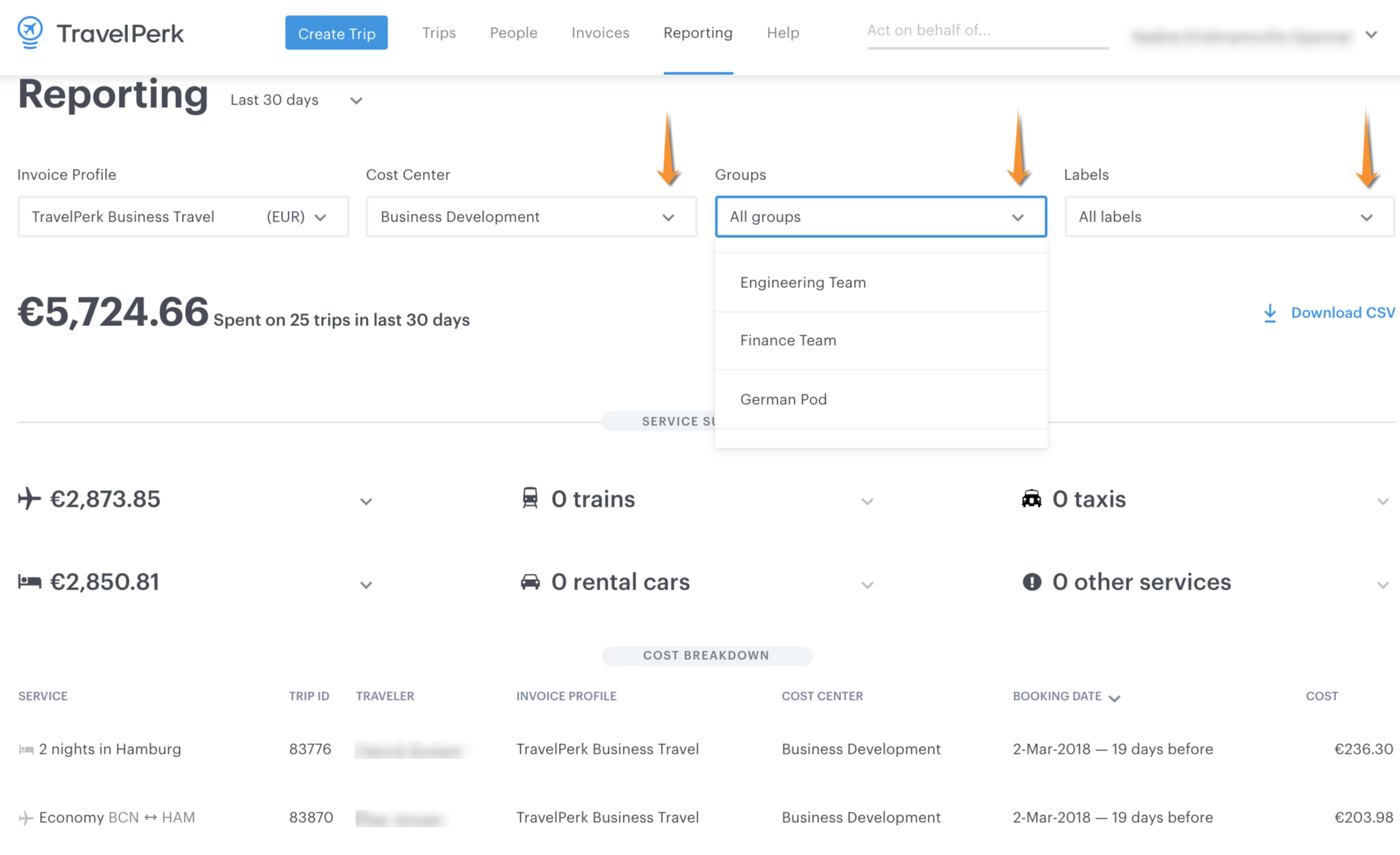Click the Create Trip button

[336, 33]
